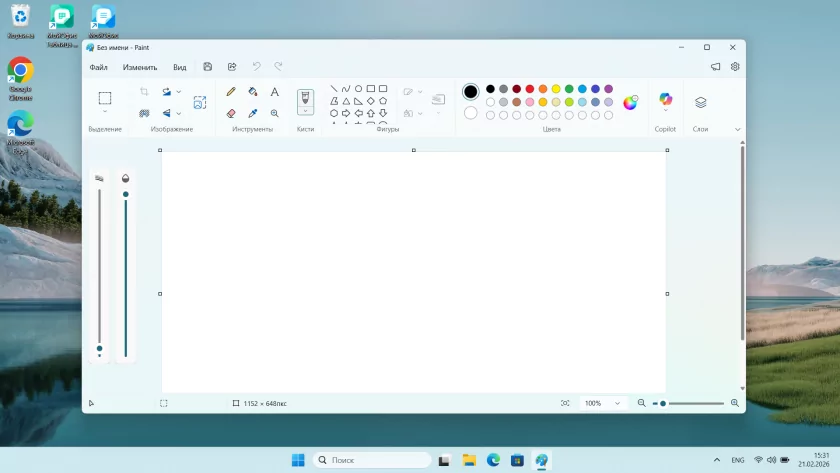Click the Save icon in the title bar
Screen dimensions: 840x473
(207, 67)
